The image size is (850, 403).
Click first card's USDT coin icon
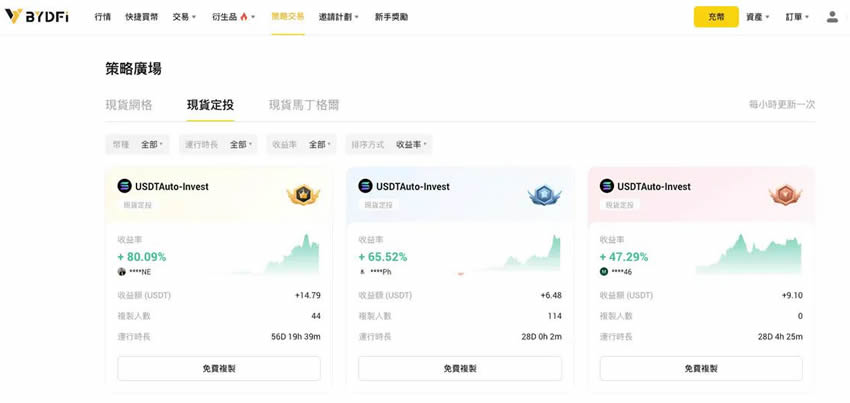(x=125, y=186)
